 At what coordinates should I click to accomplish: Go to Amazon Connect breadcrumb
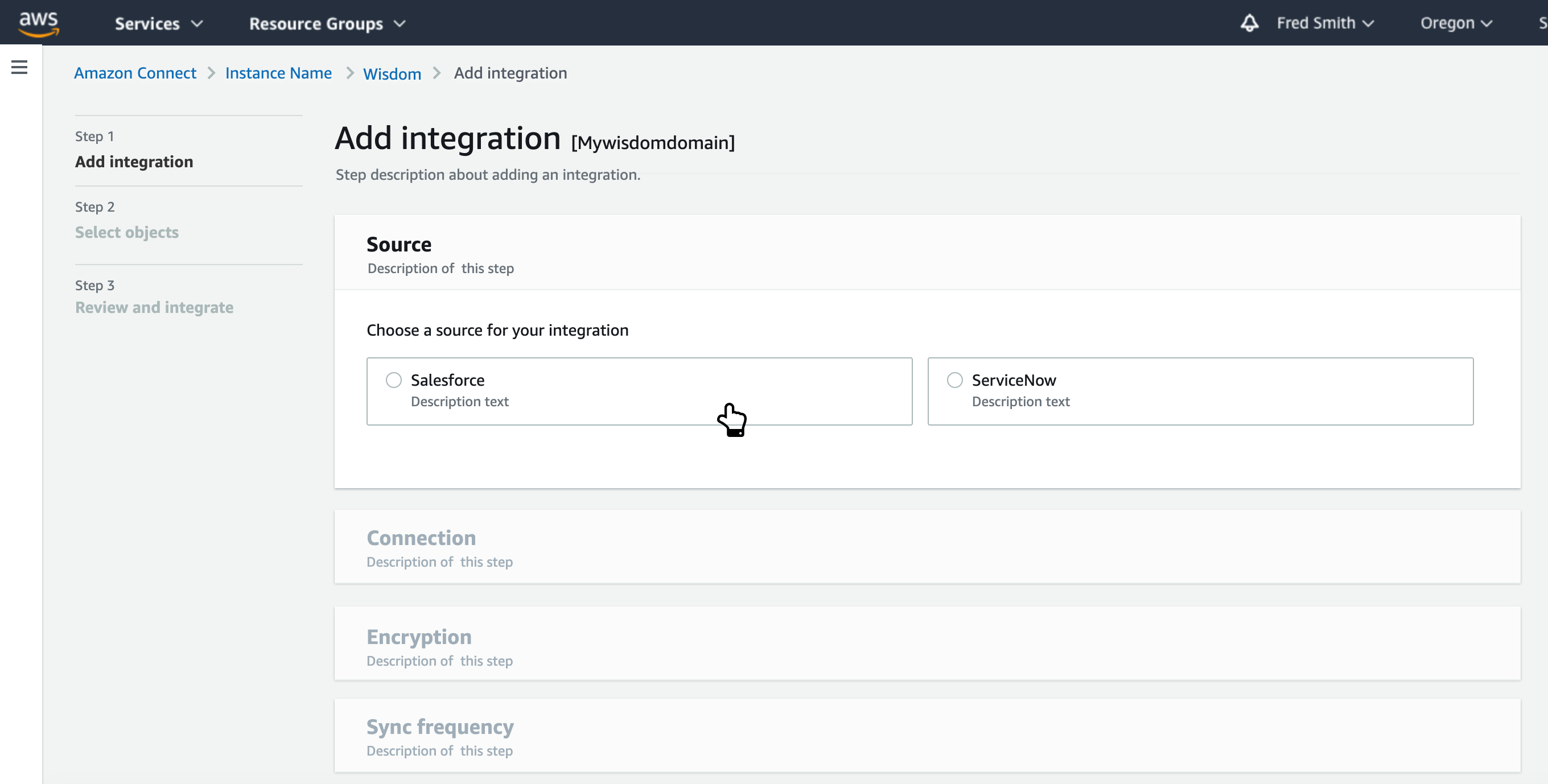[x=135, y=73]
